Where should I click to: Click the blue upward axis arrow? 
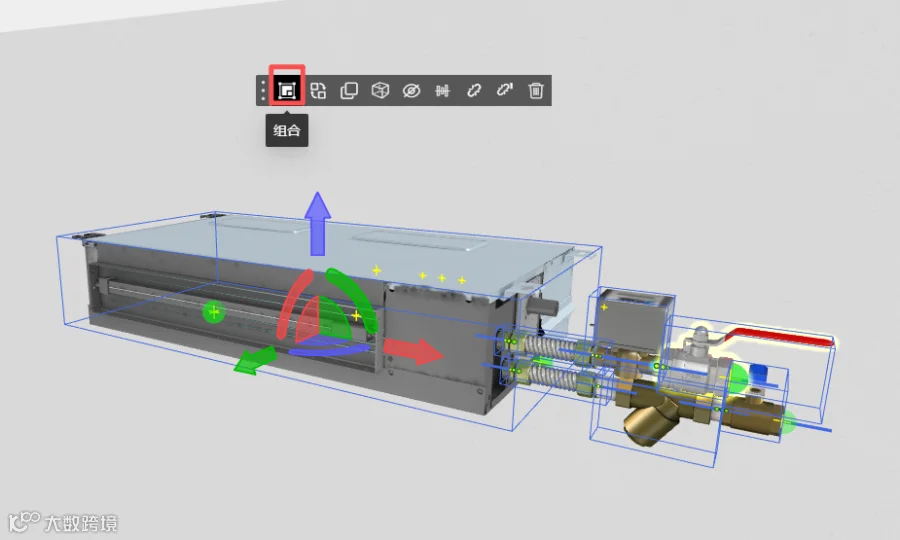pos(317,224)
